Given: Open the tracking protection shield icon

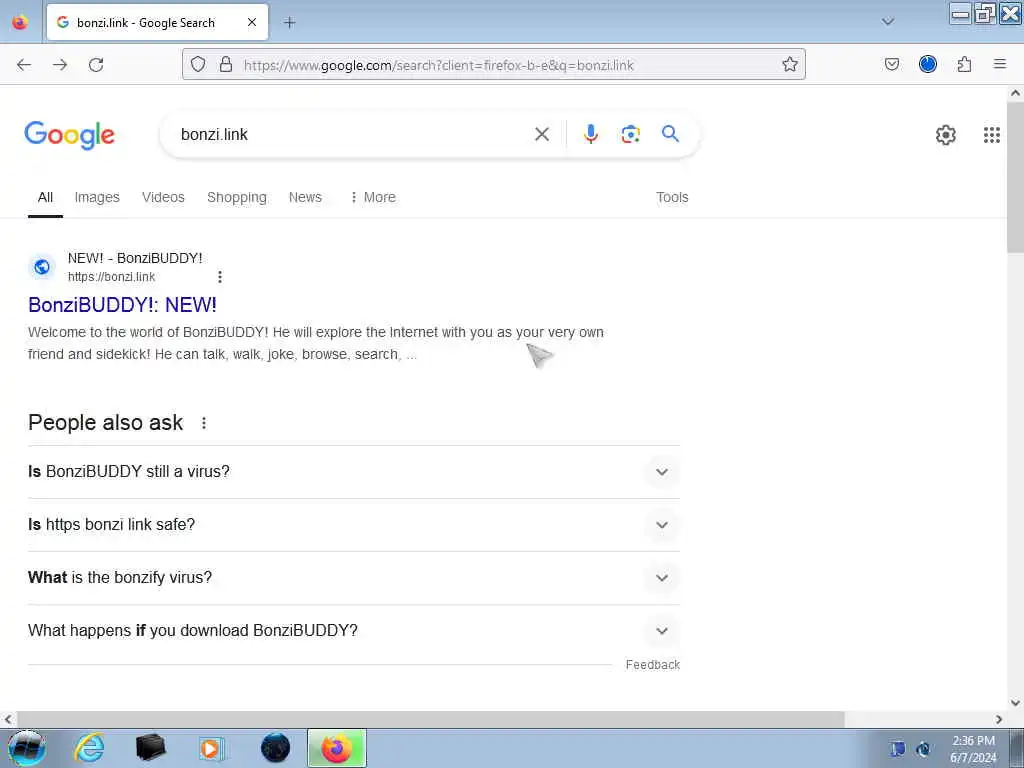Looking at the screenshot, I should [x=198, y=65].
